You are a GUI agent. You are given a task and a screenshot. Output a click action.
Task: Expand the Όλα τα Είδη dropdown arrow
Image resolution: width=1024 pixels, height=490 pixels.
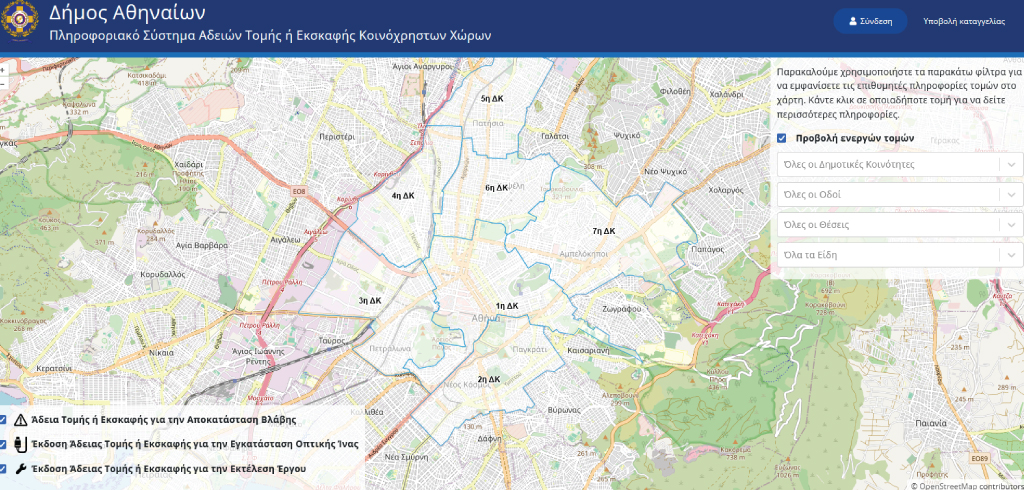(x=1012, y=255)
